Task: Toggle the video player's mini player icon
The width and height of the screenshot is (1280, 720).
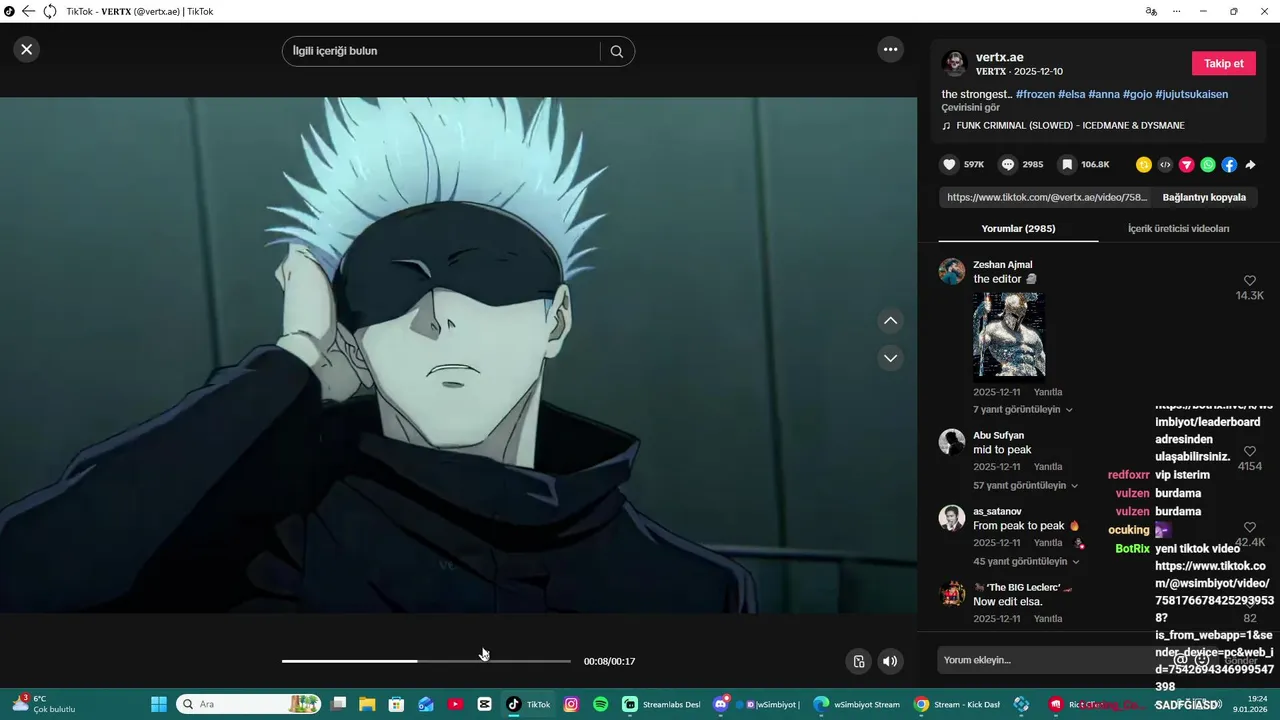Action: (x=858, y=661)
